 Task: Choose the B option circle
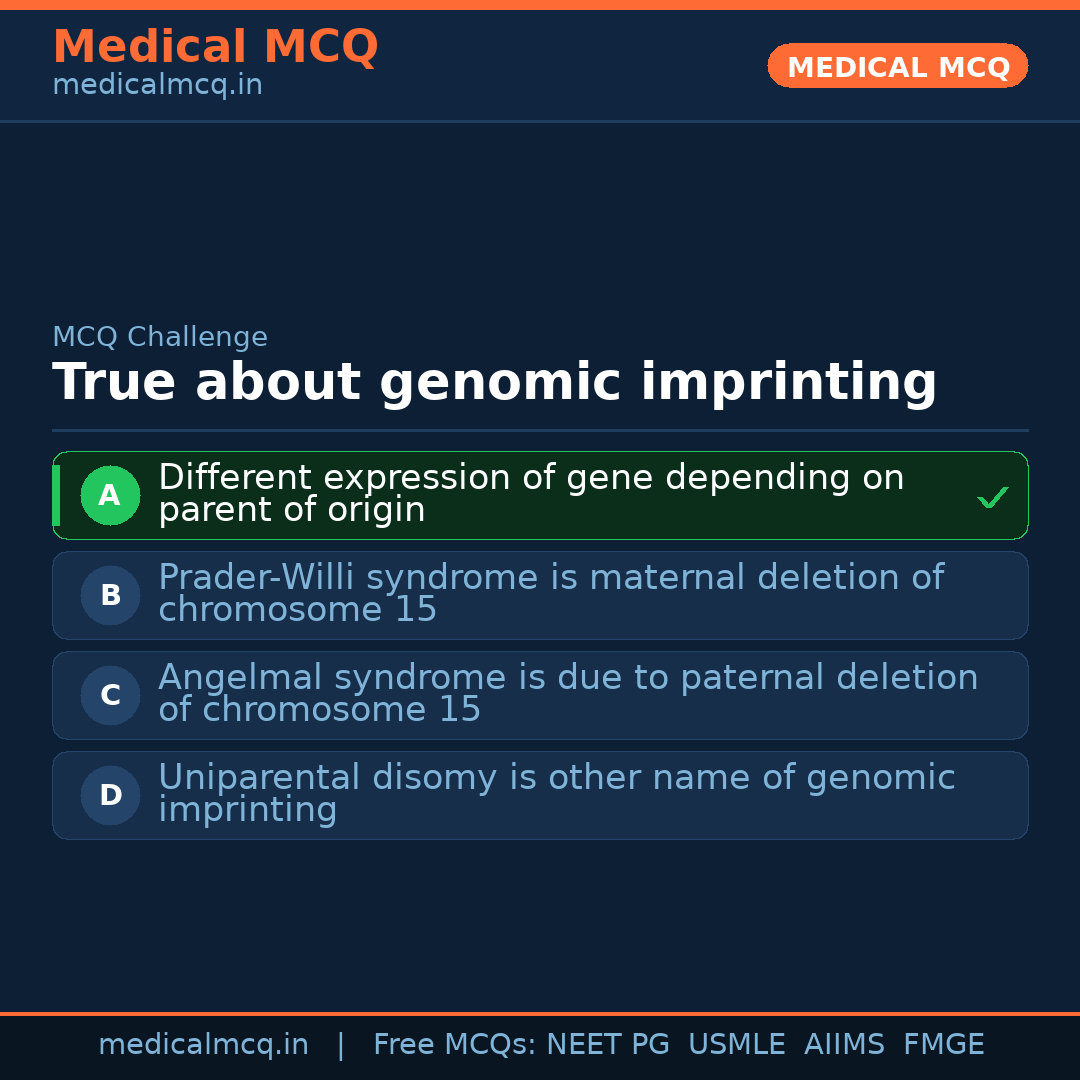pos(110,595)
